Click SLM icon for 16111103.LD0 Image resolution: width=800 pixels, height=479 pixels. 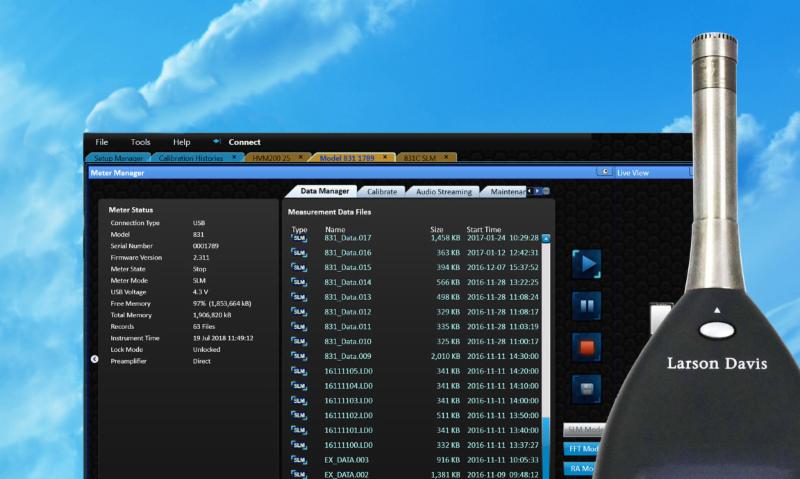299,400
